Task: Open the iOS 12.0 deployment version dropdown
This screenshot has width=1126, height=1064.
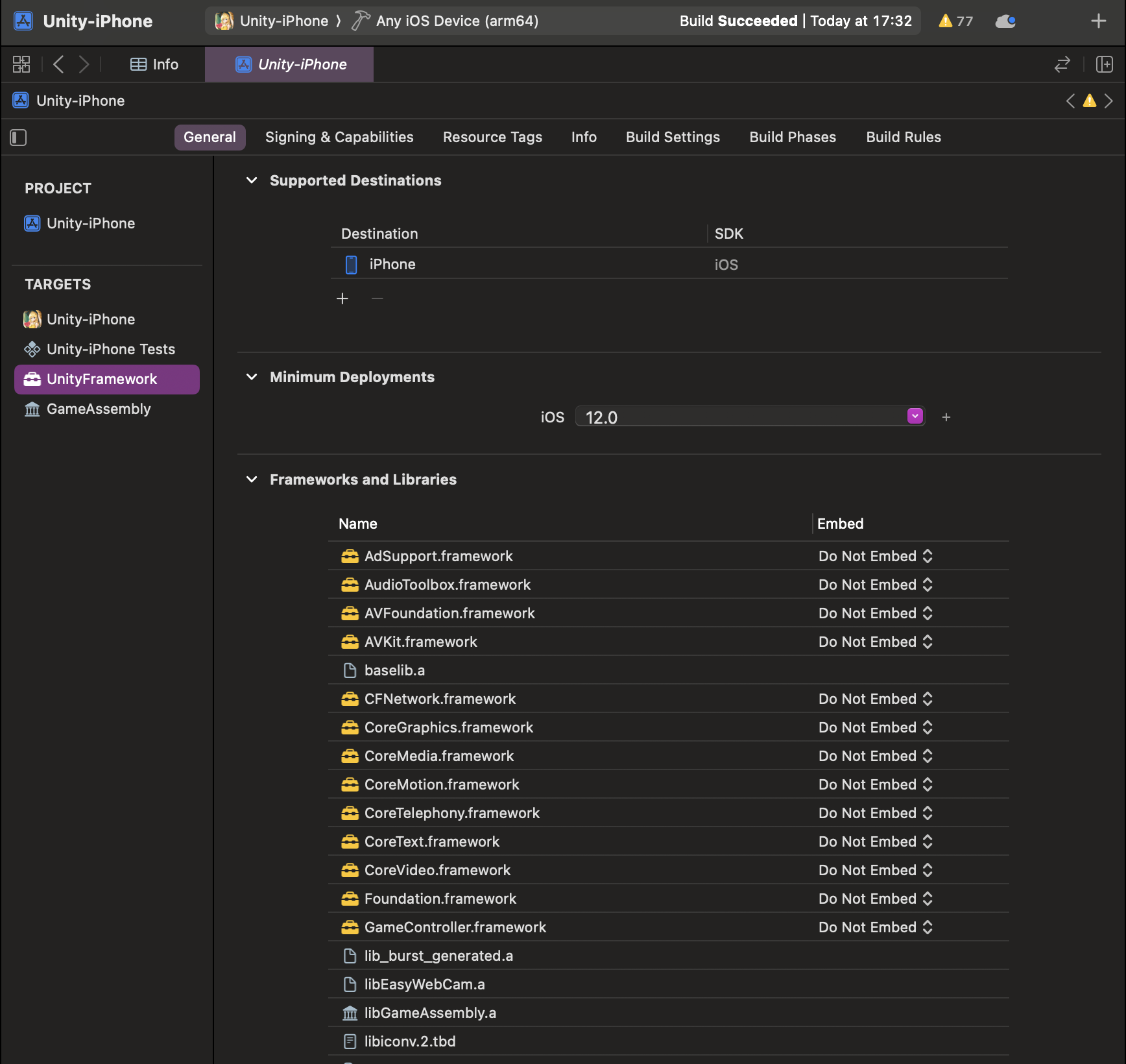Action: pos(915,417)
